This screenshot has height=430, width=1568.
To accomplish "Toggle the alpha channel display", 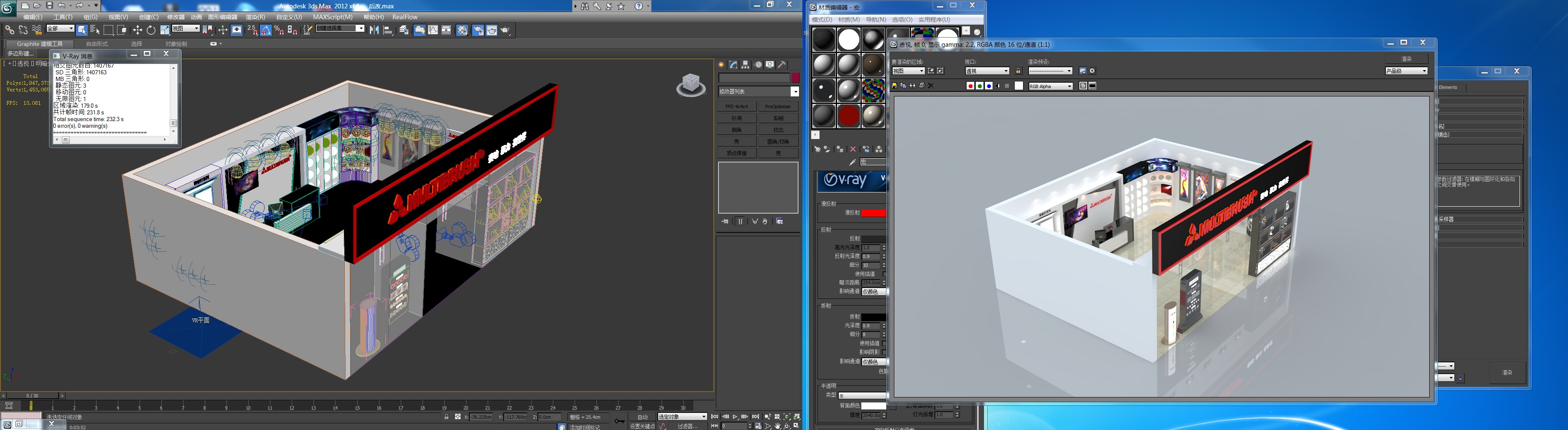I will tap(998, 86).
